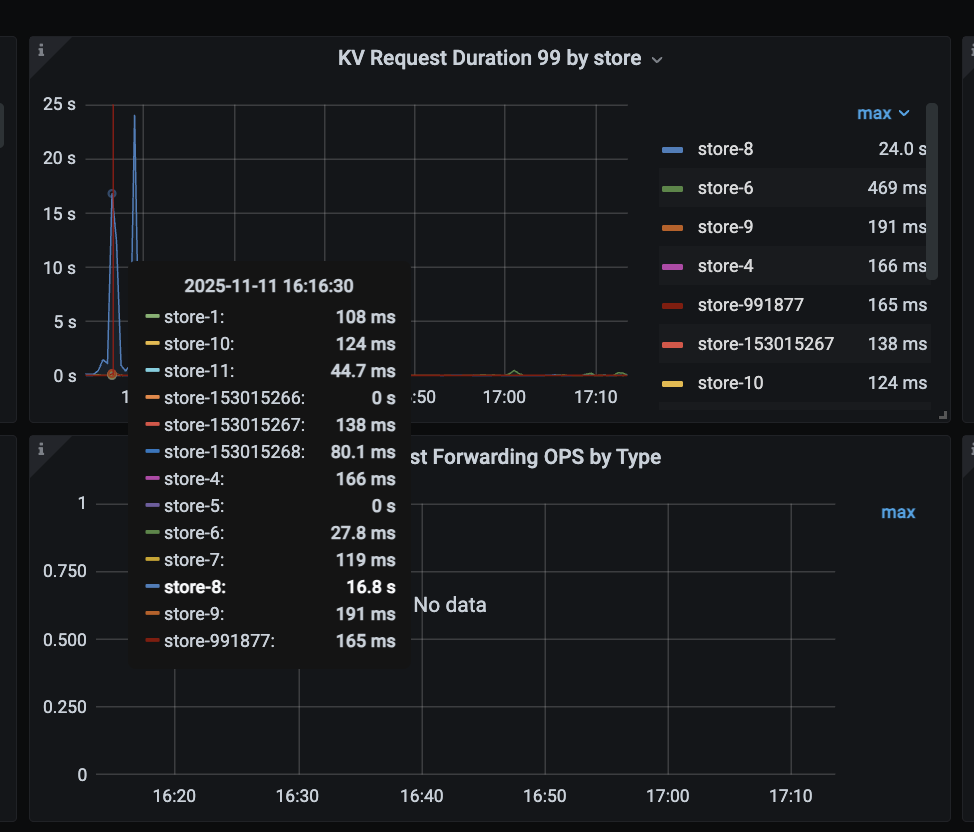Toggle store-153015267 series in legend
Image resolution: width=974 pixels, height=832 pixels.
765,344
